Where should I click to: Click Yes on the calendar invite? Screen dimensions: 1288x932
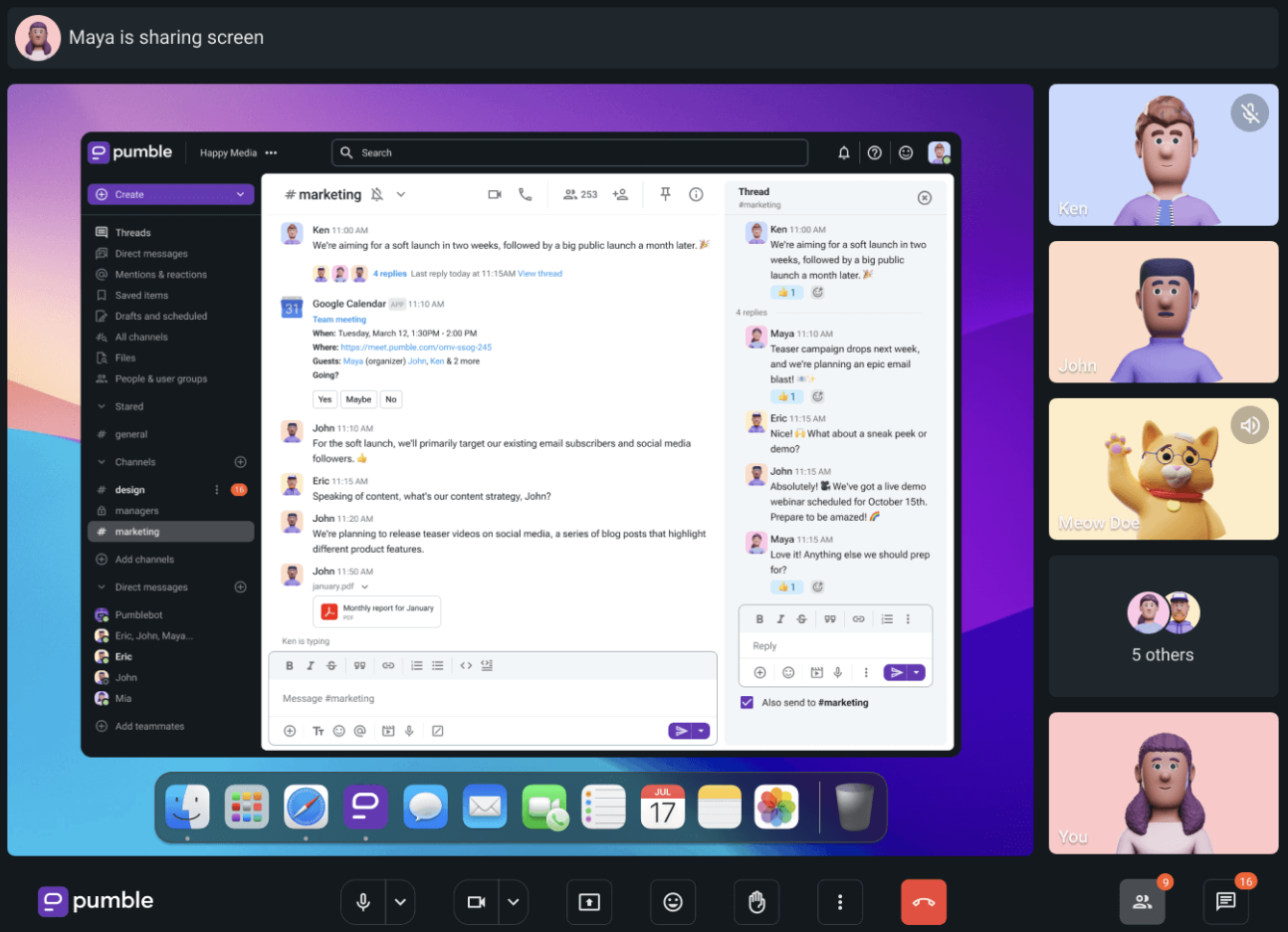324,399
